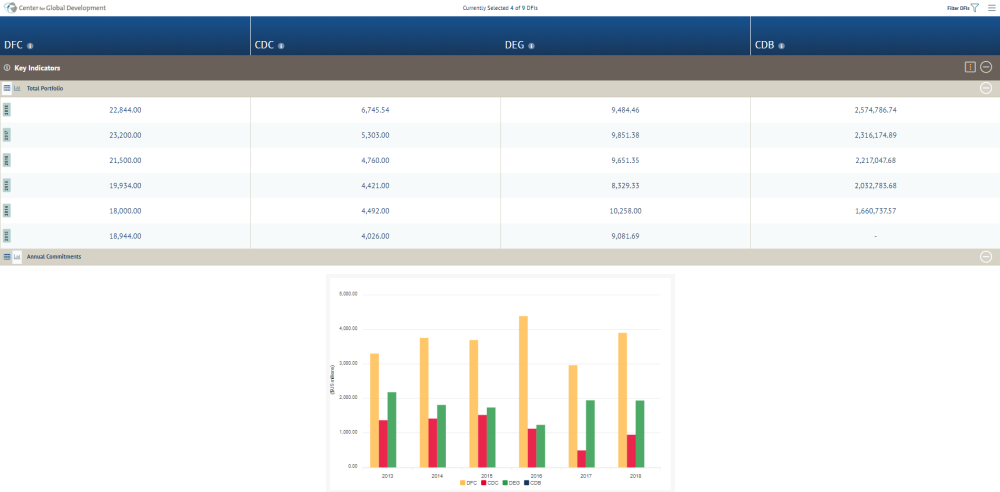Click the Filter DFIs label
Screen dimensions: 1000x492
(958, 8)
